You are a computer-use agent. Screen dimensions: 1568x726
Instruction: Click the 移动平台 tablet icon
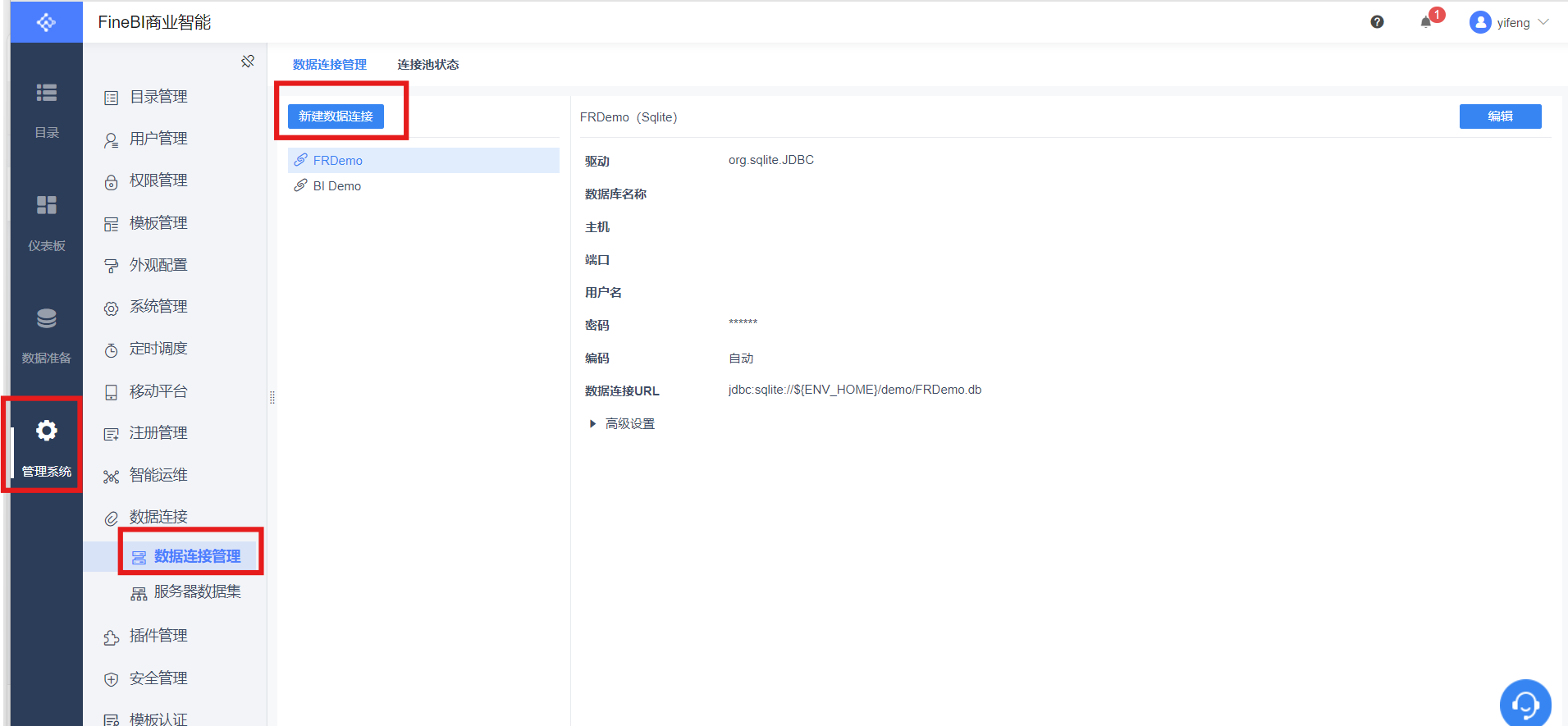112,393
